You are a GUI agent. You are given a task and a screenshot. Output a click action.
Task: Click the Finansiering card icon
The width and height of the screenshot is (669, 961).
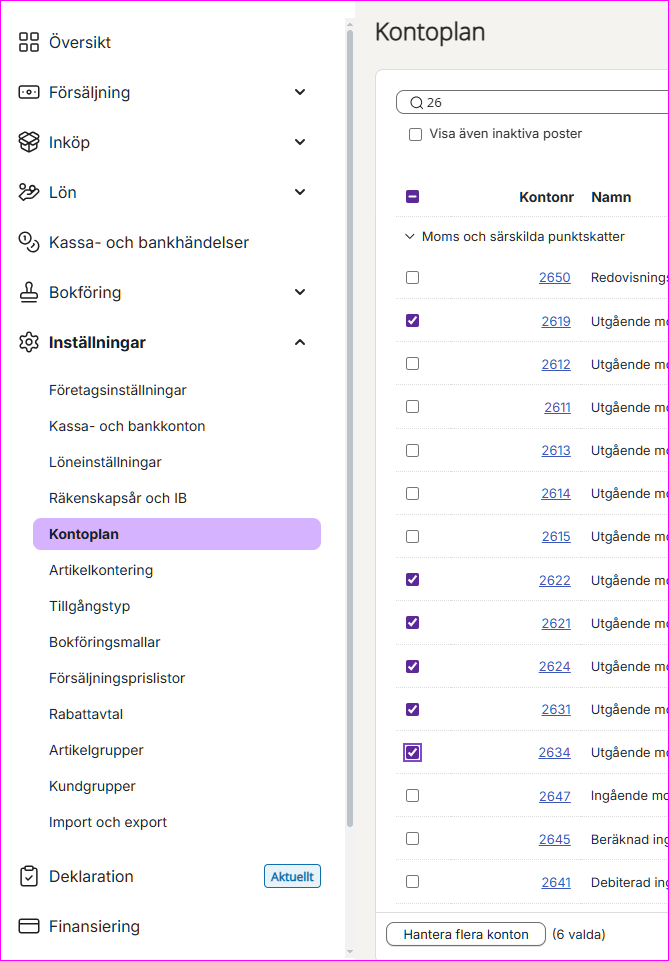tap(29, 926)
